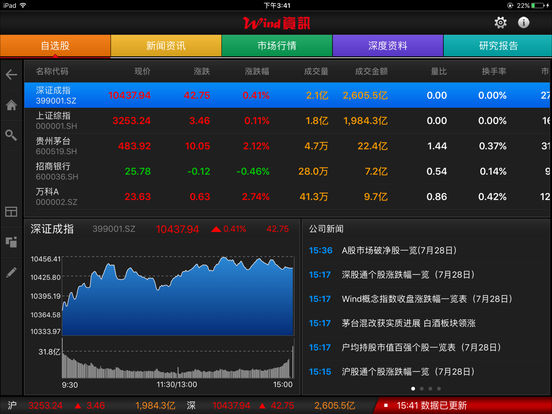Edit watchlist with pencil icon
Image resolution: width=552 pixels, height=414 pixels.
click(x=11, y=272)
